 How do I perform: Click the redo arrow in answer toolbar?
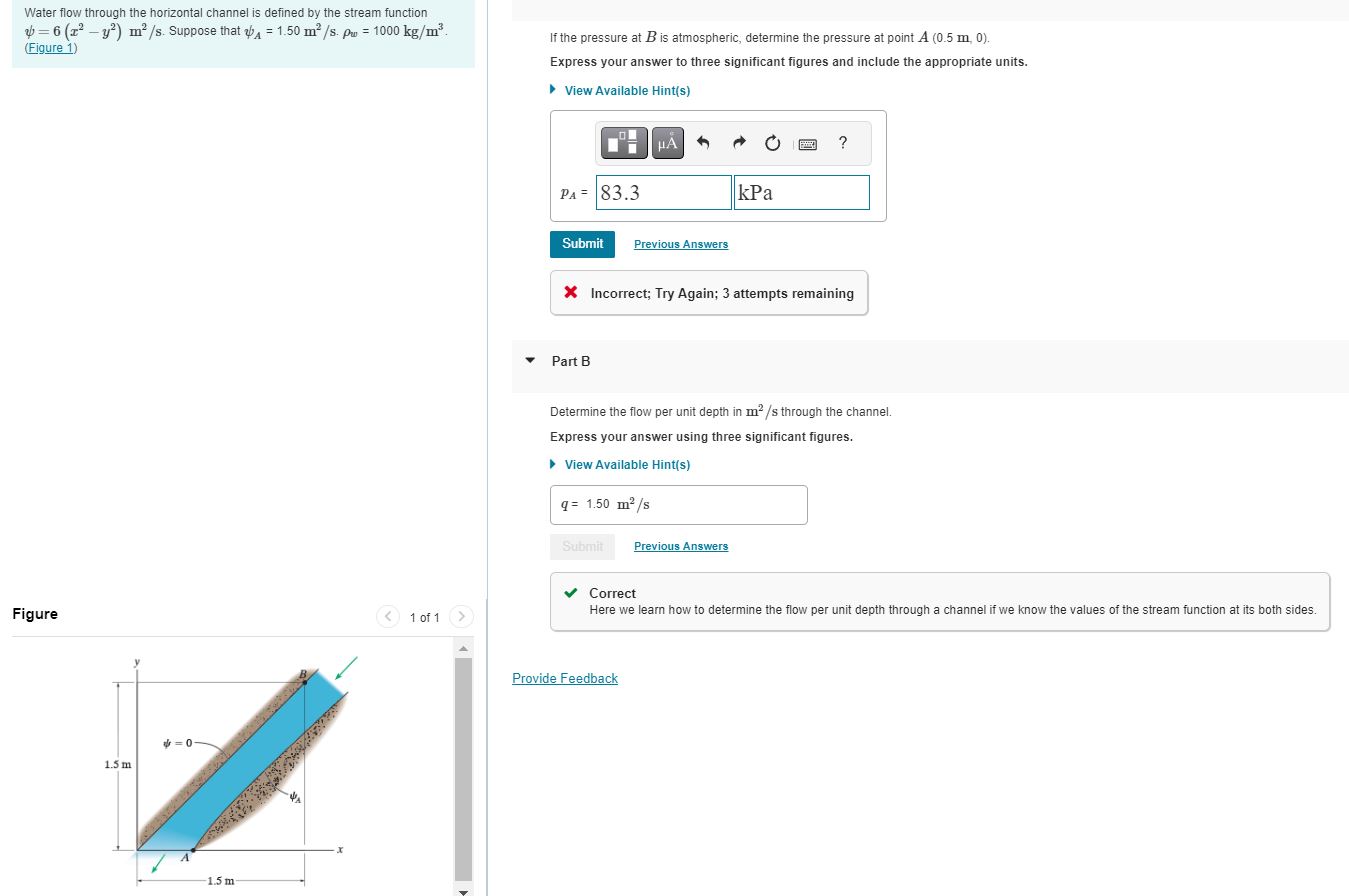click(738, 143)
